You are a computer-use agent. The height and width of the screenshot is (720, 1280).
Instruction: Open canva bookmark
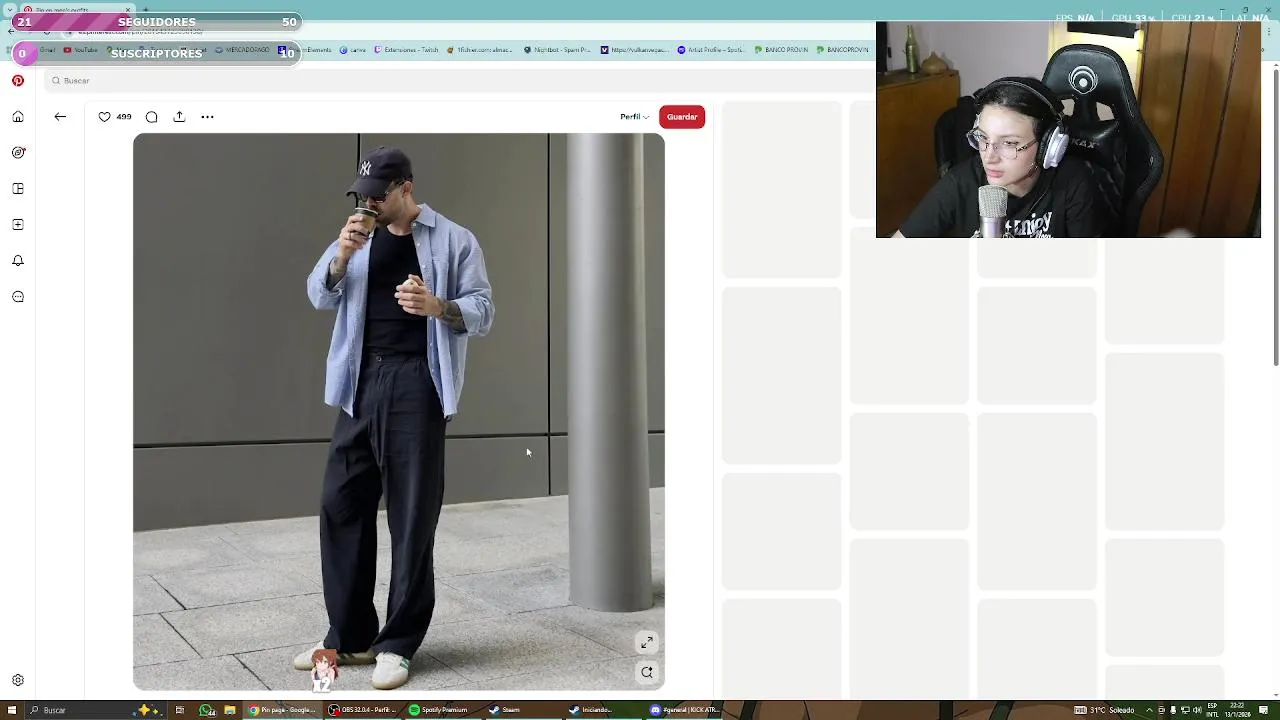tap(353, 50)
